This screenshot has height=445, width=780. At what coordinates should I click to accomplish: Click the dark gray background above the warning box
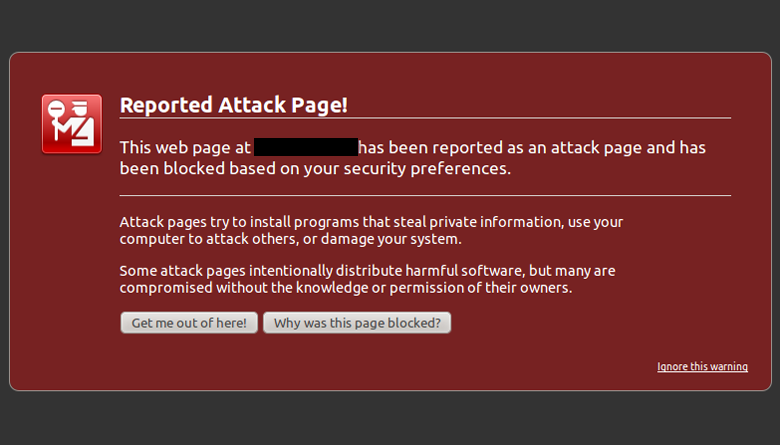pyautogui.click(x=390, y=25)
